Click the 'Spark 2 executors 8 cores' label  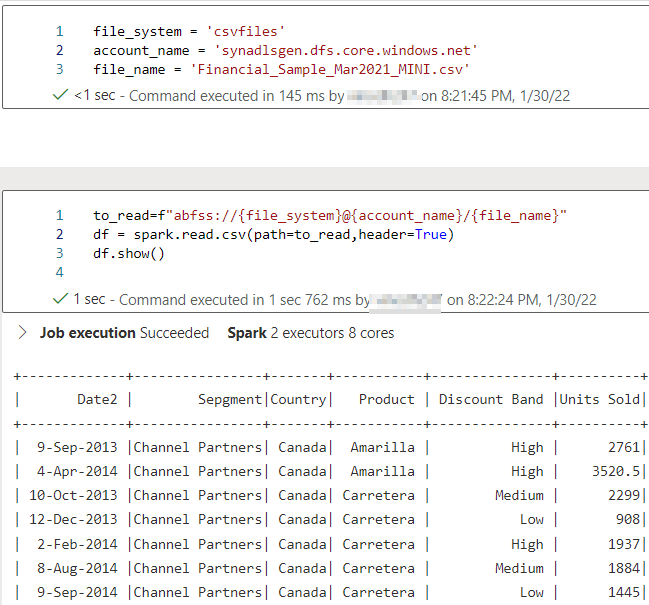pyautogui.click(x=310, y=333)
